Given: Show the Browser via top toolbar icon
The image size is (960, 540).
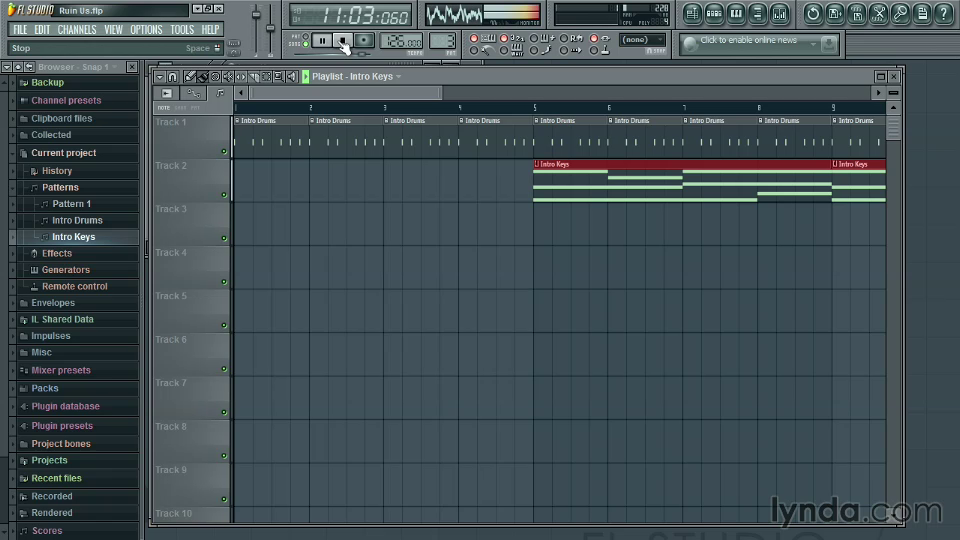Looking at the screenshot, I should [758, 13].
